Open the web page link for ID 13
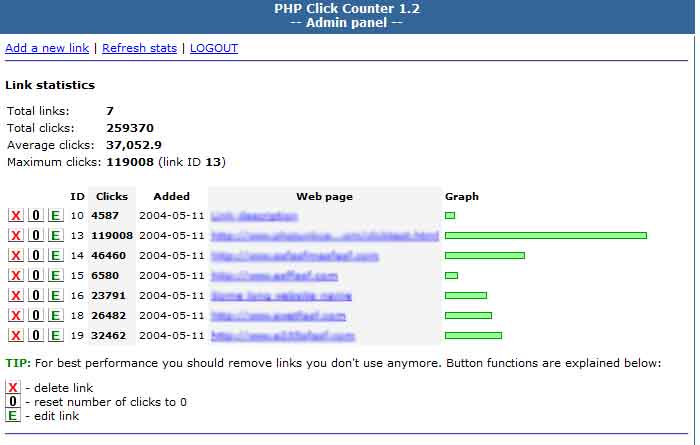The image size is (700, 445). pyautogui.click(x=325, y=236)
